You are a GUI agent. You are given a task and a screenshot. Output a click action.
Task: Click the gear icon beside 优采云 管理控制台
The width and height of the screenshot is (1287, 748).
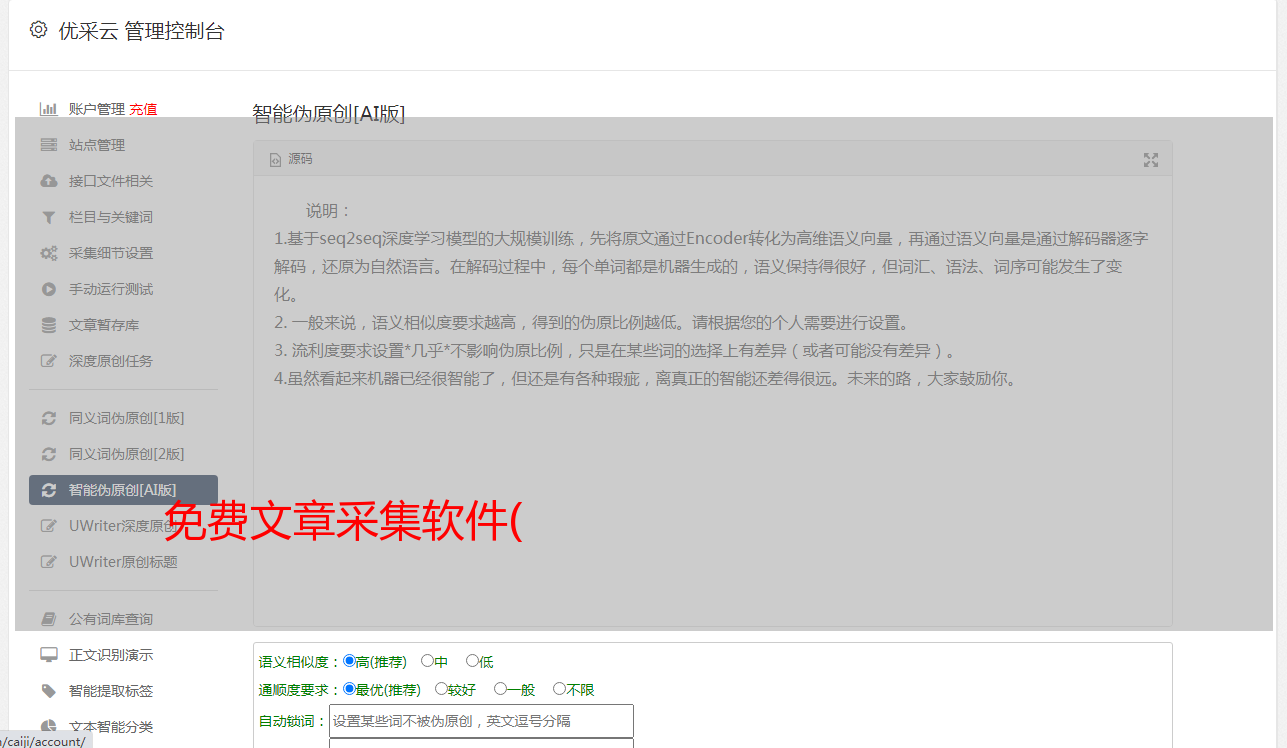38,30
